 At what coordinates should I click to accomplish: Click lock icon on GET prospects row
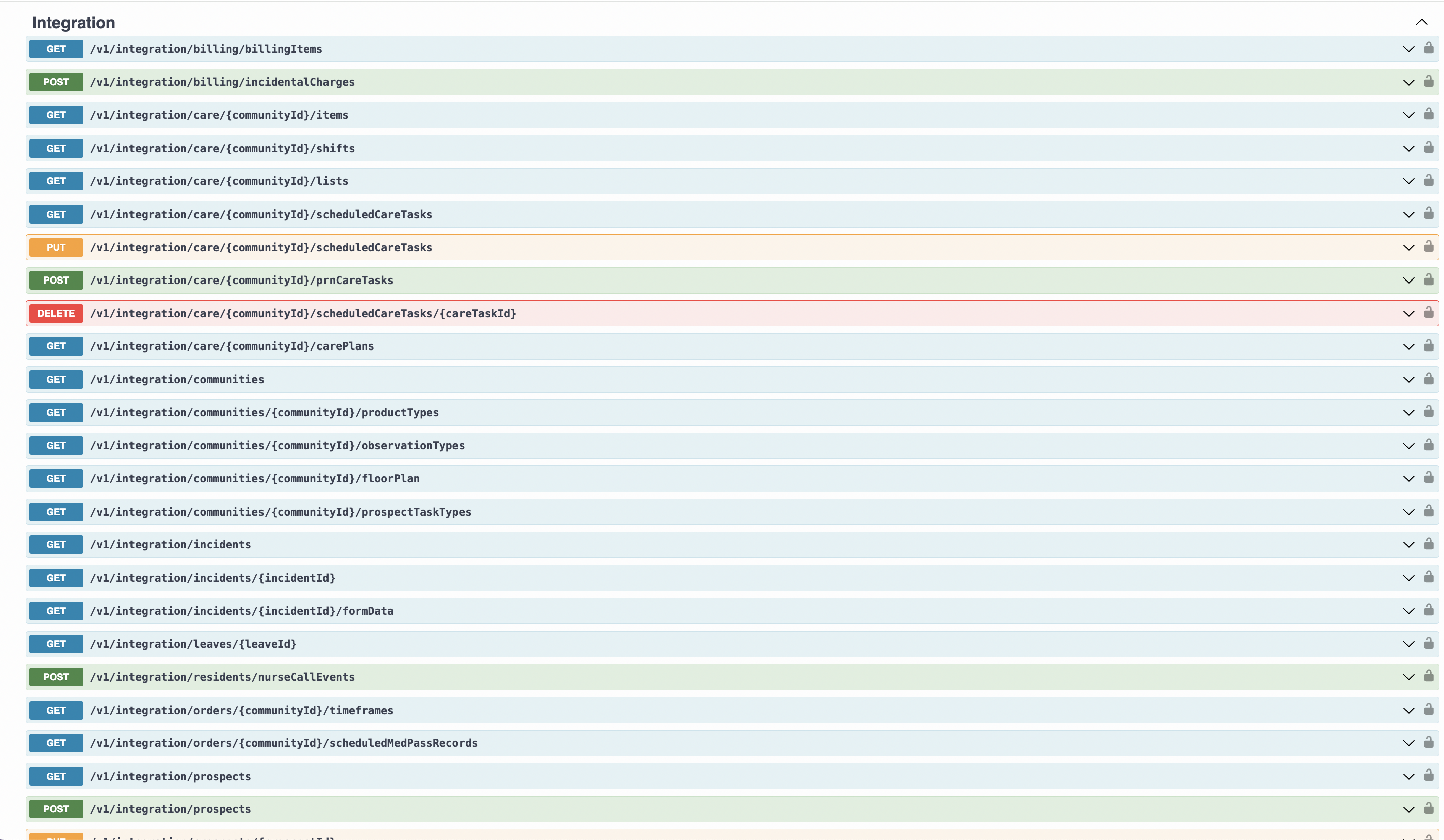[1428, 776]
